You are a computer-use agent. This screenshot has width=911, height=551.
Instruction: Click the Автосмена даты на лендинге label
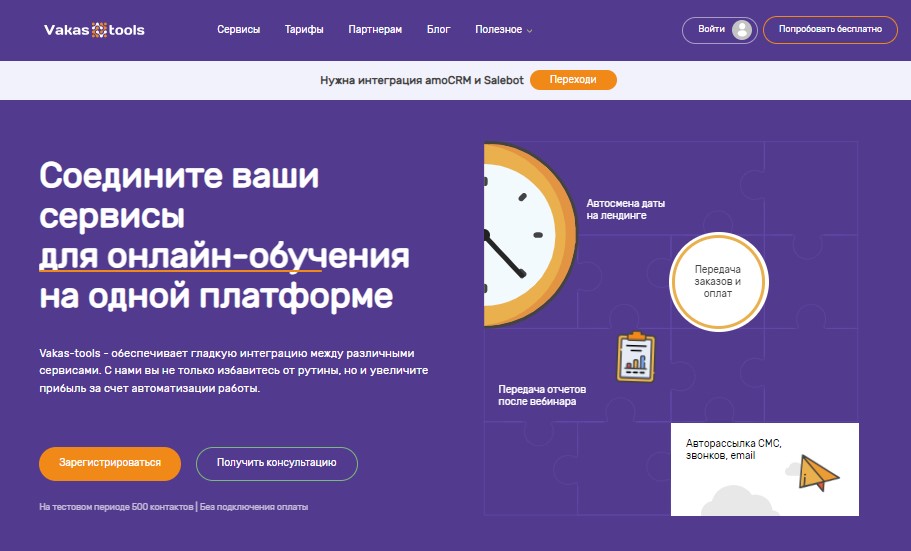coord(625,209)
